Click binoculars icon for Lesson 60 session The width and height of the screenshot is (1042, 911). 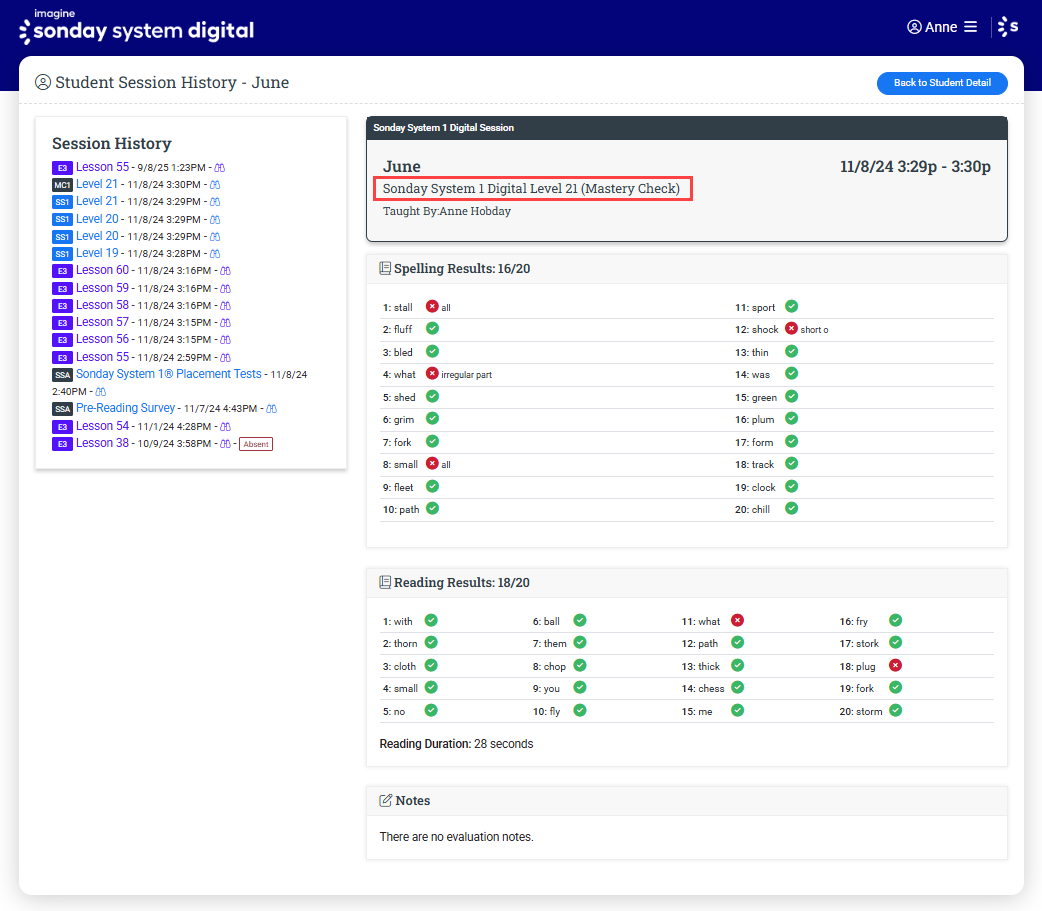point(225,271)
